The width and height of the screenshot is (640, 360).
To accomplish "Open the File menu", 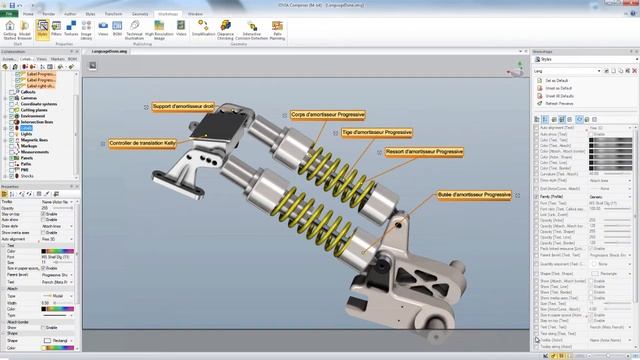I will pyautogui.click(x=9, y=14).
